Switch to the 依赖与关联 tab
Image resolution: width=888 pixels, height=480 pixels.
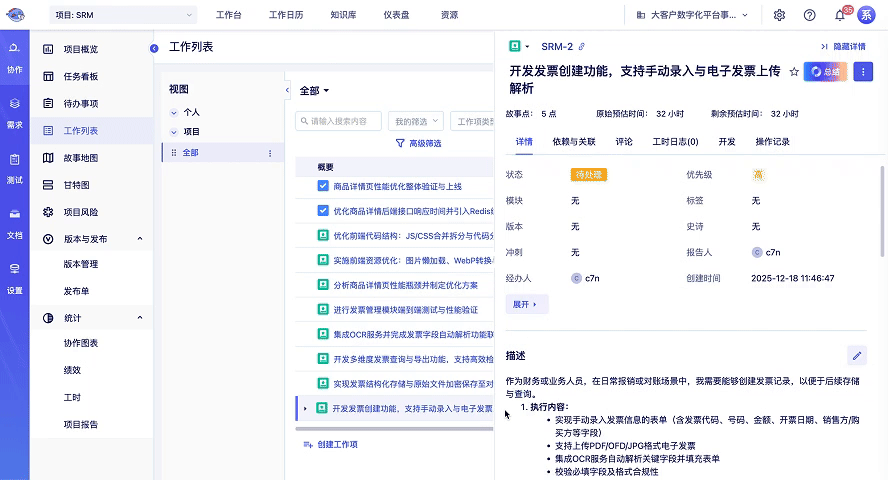(x=574, y=142)
